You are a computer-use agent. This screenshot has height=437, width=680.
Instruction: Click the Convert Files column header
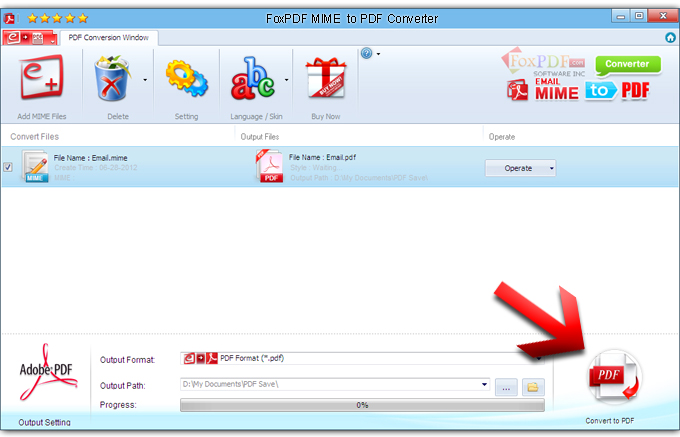tap(35, 137)
